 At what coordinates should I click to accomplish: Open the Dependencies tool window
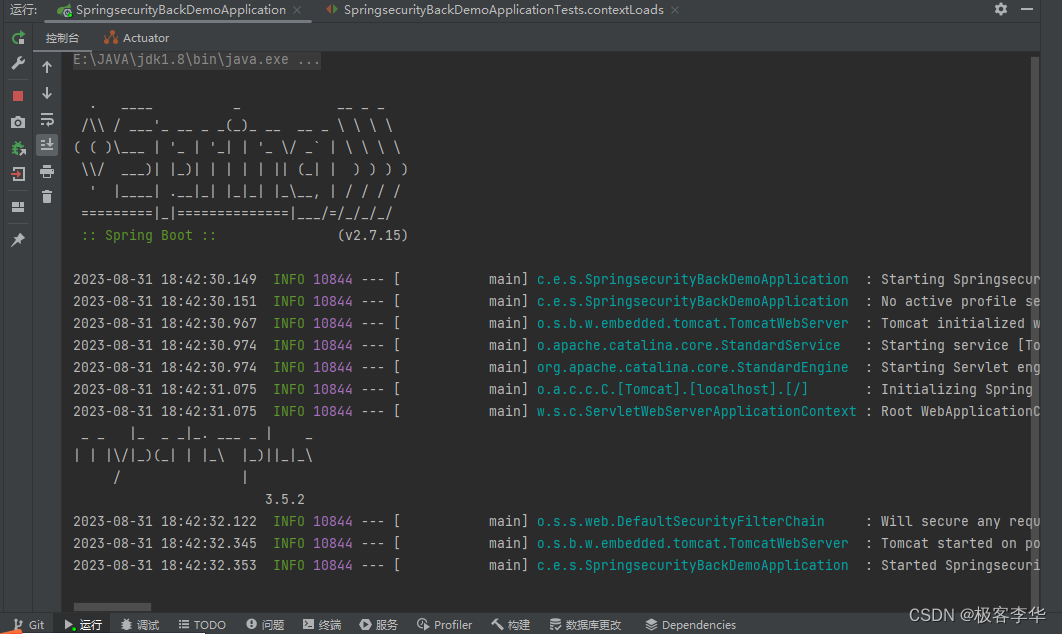tap(690, 625)
